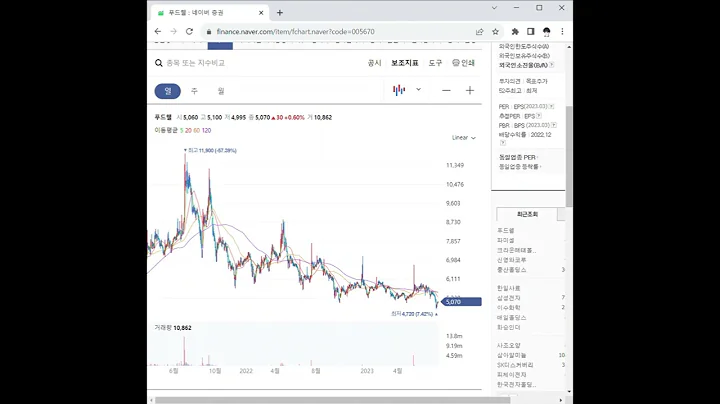Open 삼아알미늄 in recent list
The width and height of the screenshot is (720, 404).
512,355
